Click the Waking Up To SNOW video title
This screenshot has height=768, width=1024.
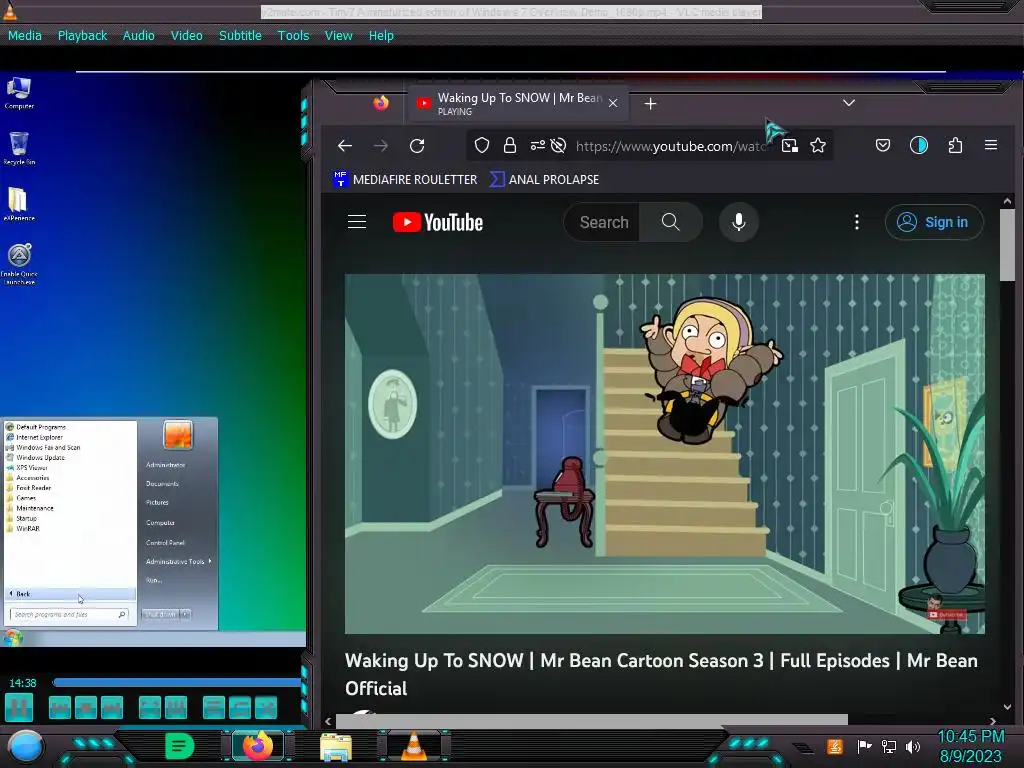[x=661, y=674]
